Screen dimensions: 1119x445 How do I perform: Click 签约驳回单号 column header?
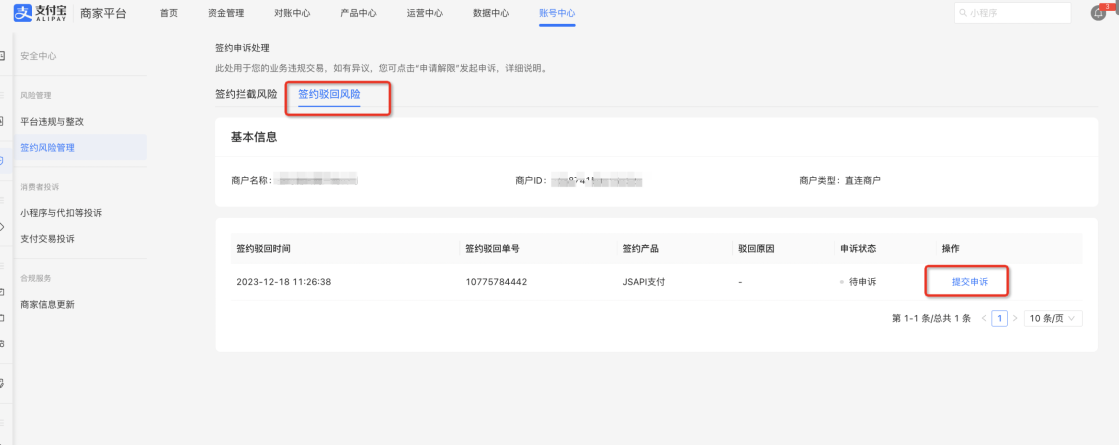coord(492,249)
